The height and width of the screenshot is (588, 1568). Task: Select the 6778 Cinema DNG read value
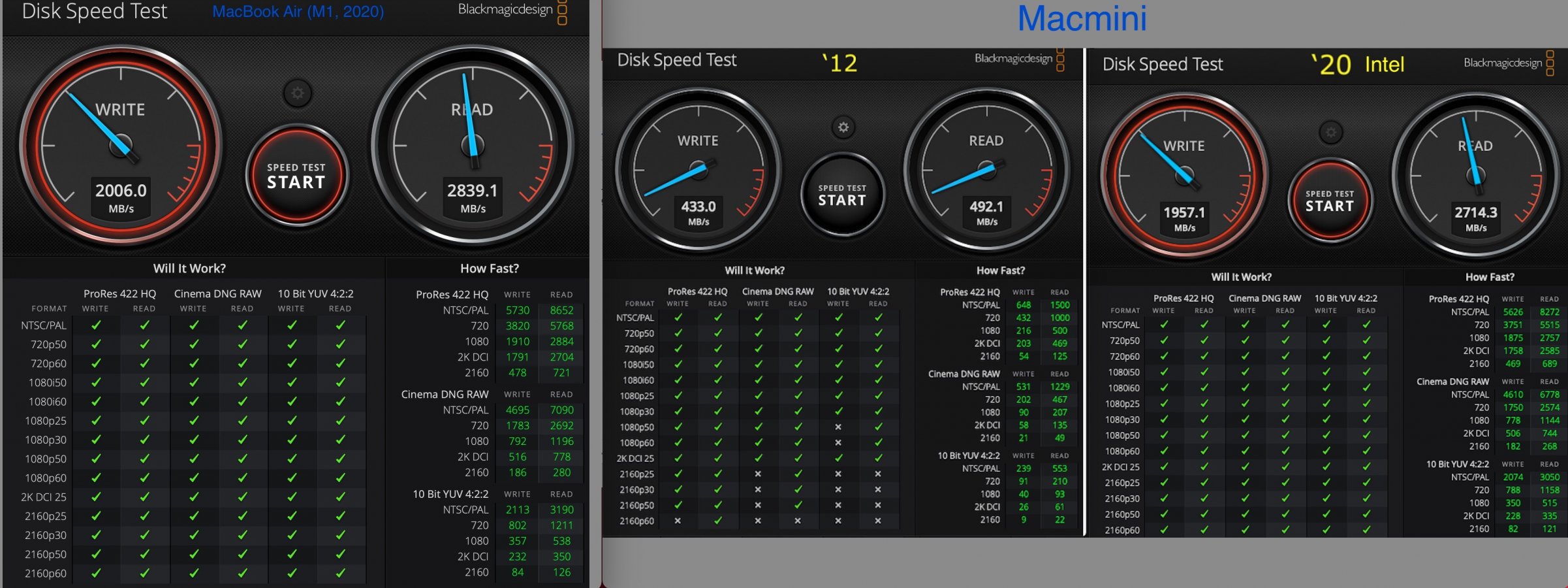pyautogui.click(x=1550, y=395)
